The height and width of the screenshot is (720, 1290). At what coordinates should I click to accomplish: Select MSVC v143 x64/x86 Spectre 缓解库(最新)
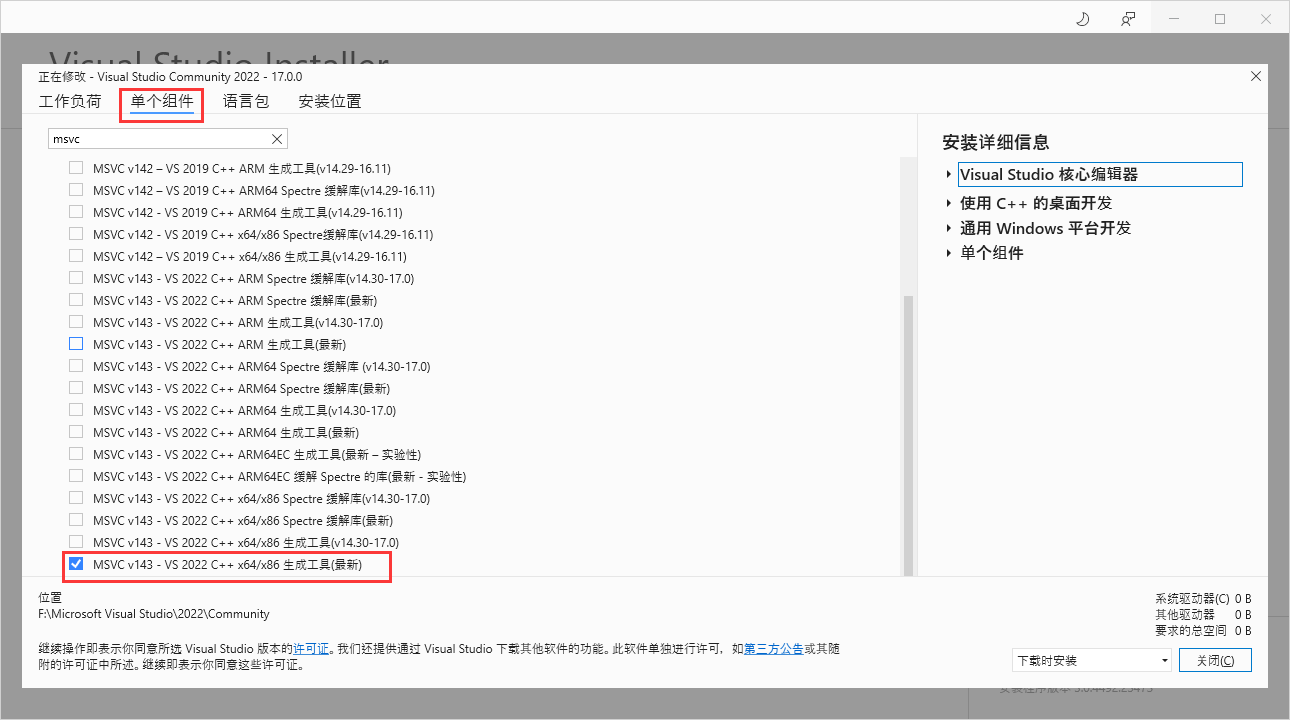[x=76, y=519]
